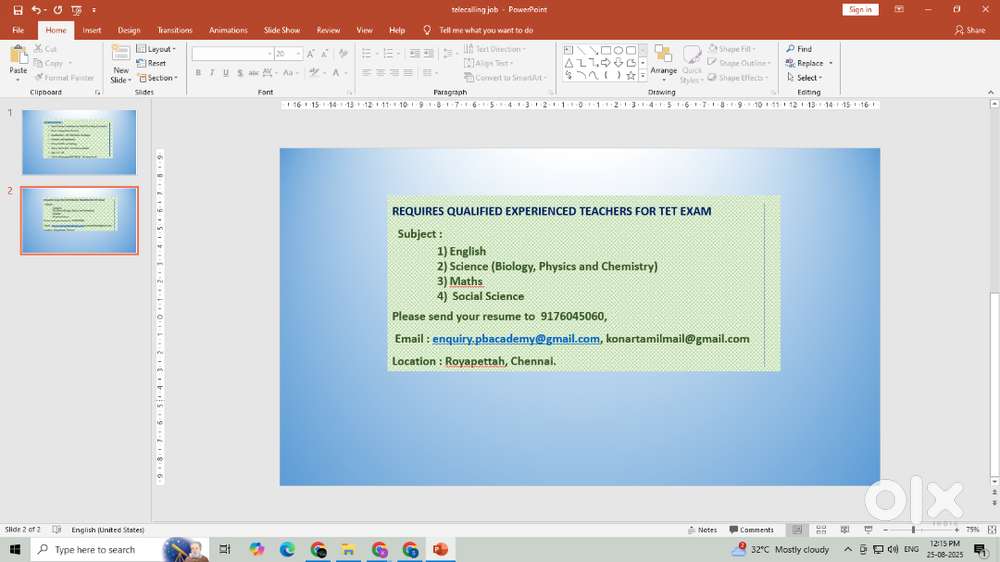The height and width of the screenshot is (562, 1000).
Task: Click the Undo arrow icon
Action: coord(36,10)
